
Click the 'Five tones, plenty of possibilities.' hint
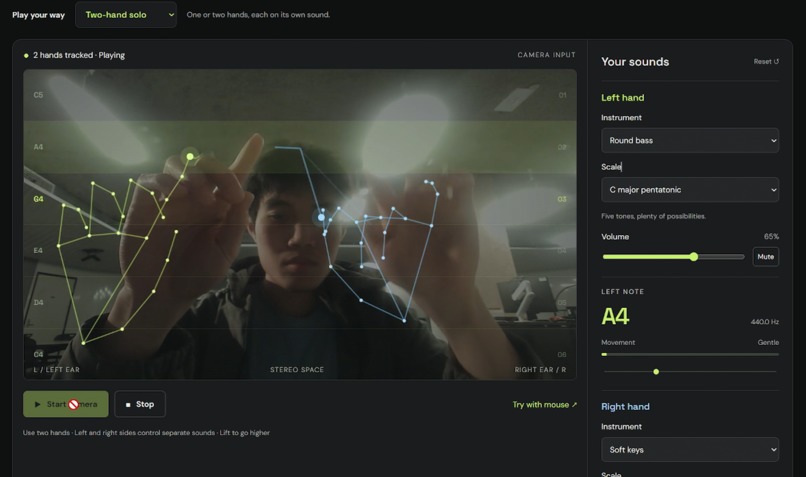(x=653, y=216)
